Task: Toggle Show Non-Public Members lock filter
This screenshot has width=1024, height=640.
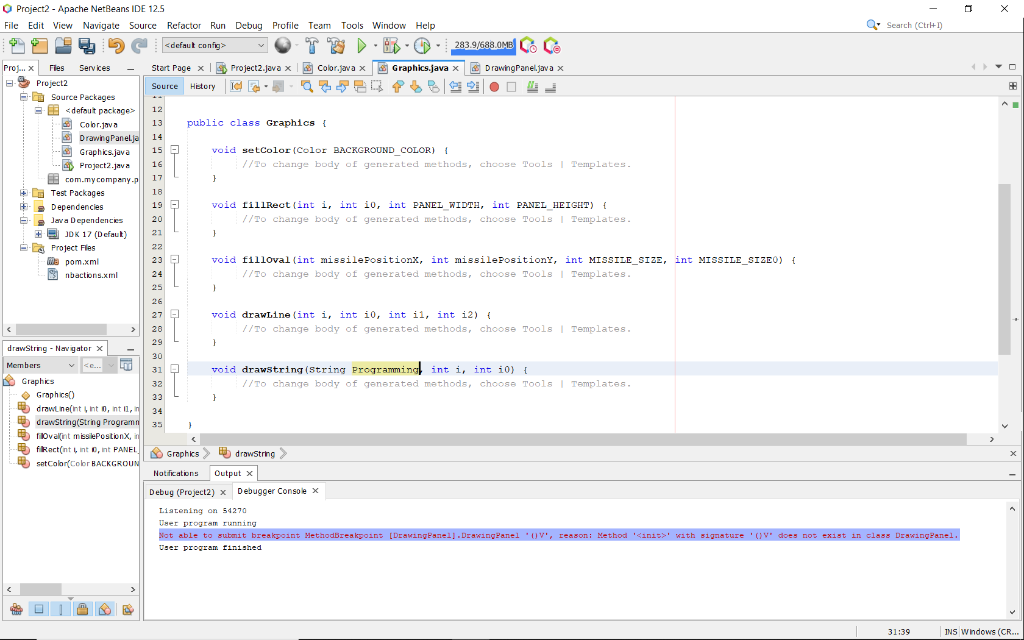Action: (x=84, y=609)
